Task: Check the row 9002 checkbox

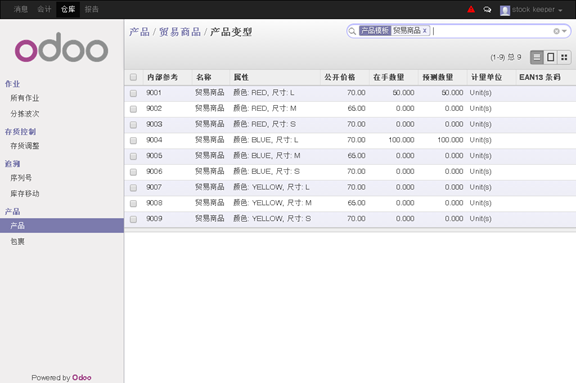Action: click(x=133, y=109)
